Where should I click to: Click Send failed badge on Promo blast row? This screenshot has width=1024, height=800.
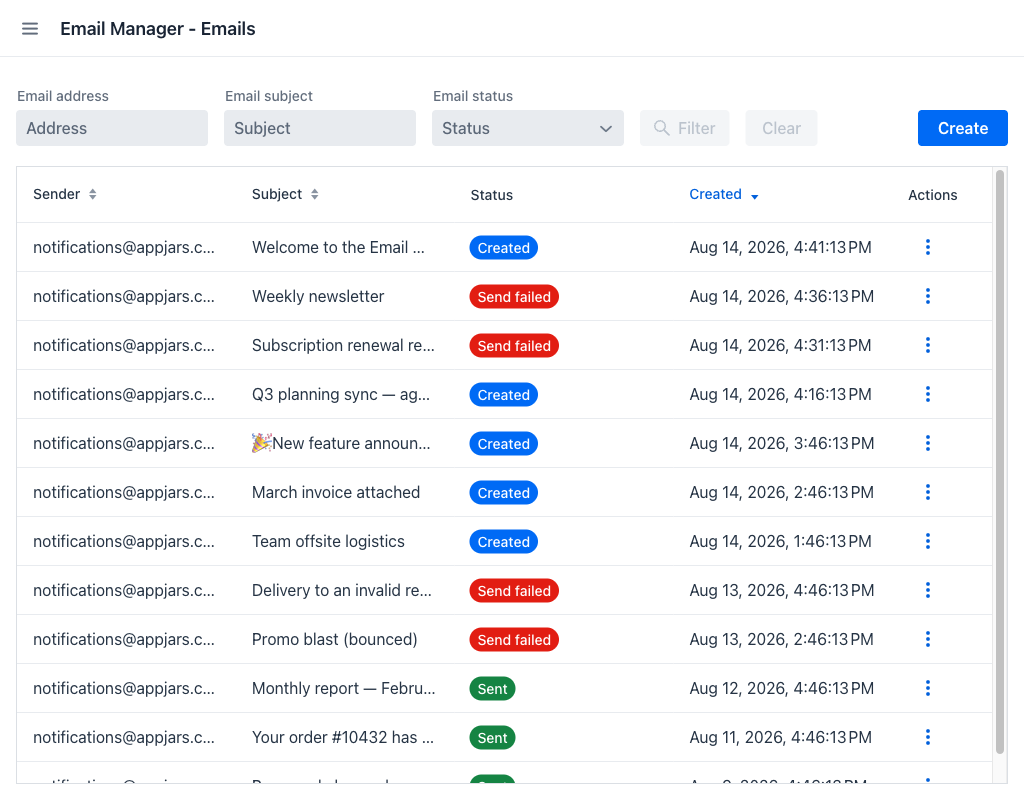click(x=514, y=639)
